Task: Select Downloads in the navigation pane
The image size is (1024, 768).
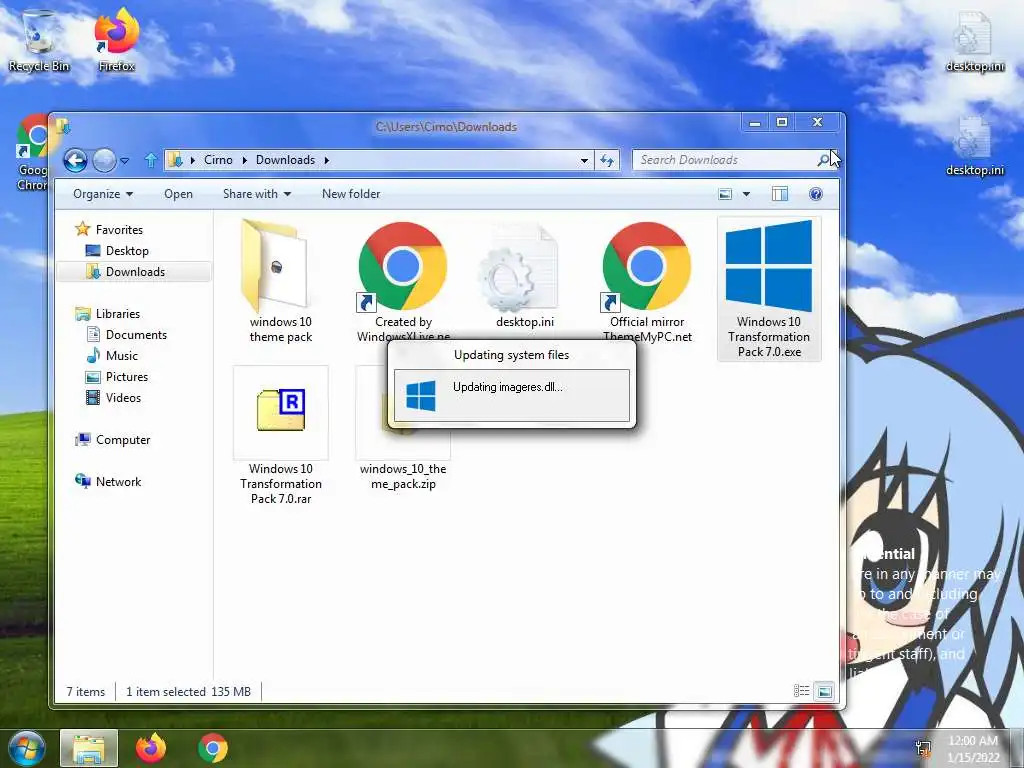Action: click(x=134, y=272)
